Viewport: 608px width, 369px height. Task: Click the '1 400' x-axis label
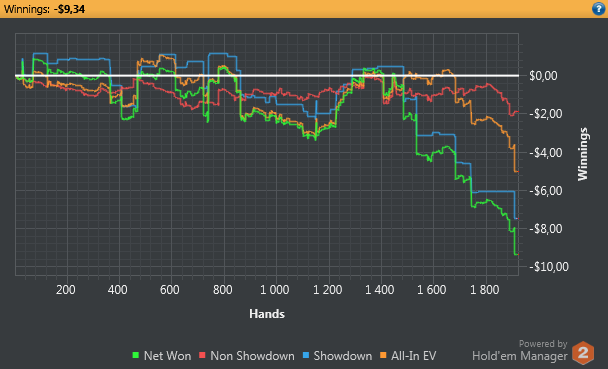(380, 290)
